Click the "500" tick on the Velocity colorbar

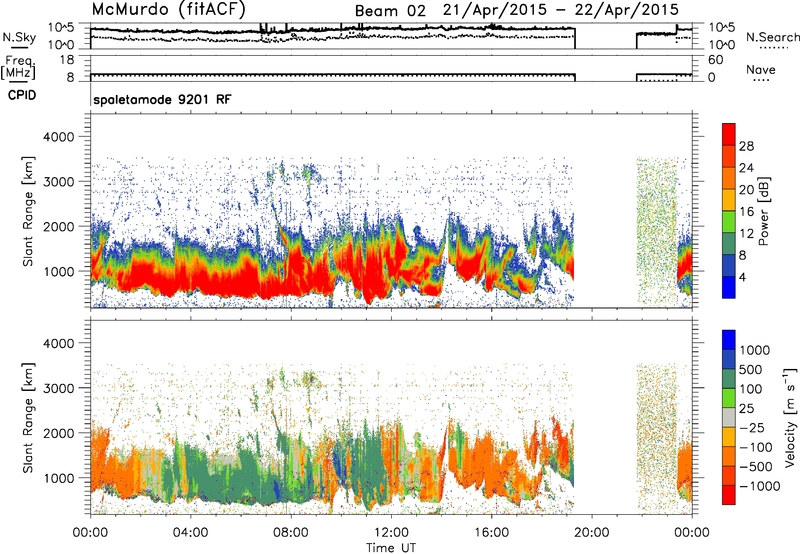751,369
